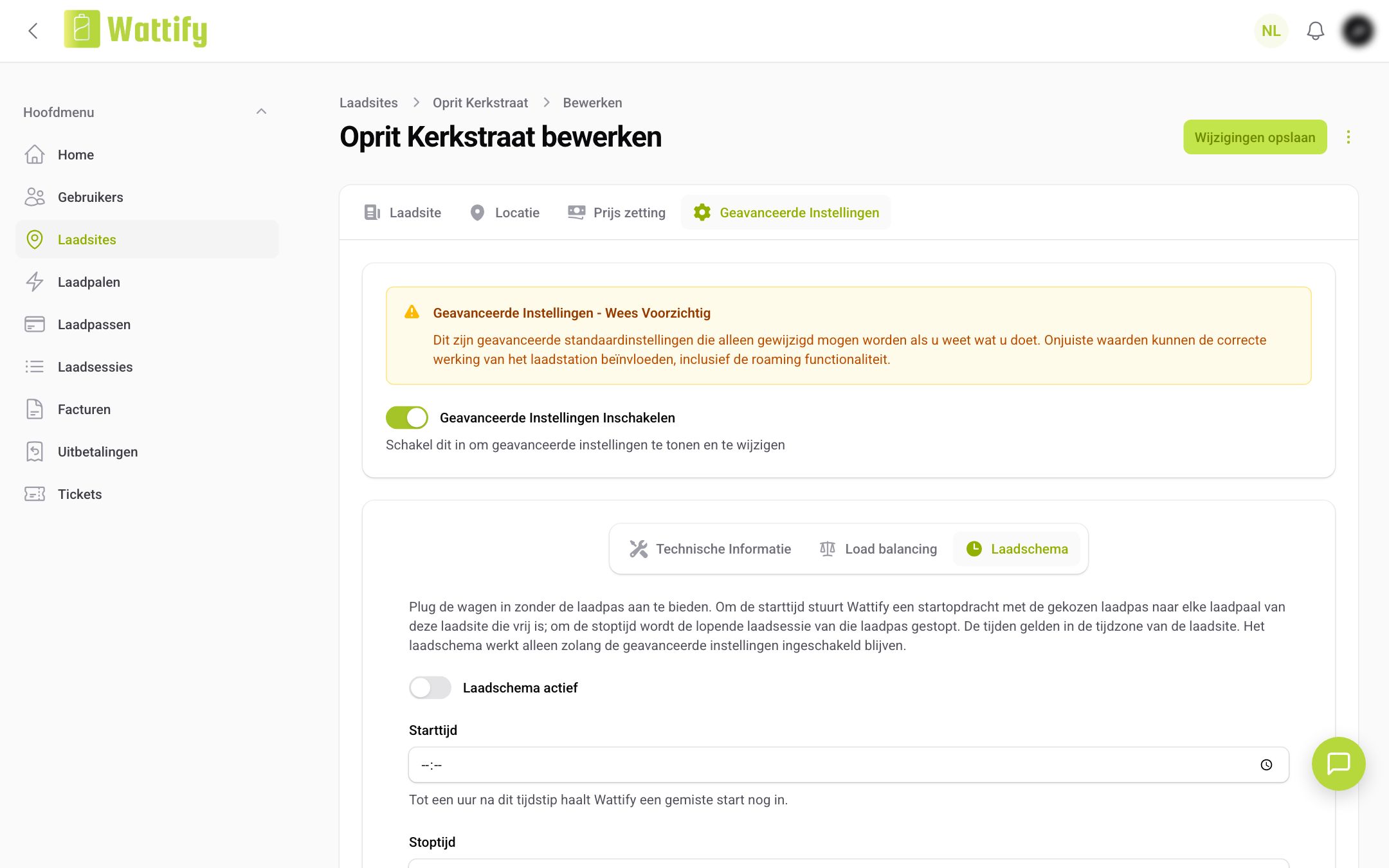Open Tickets in the sidebar

tap(147, 494)
